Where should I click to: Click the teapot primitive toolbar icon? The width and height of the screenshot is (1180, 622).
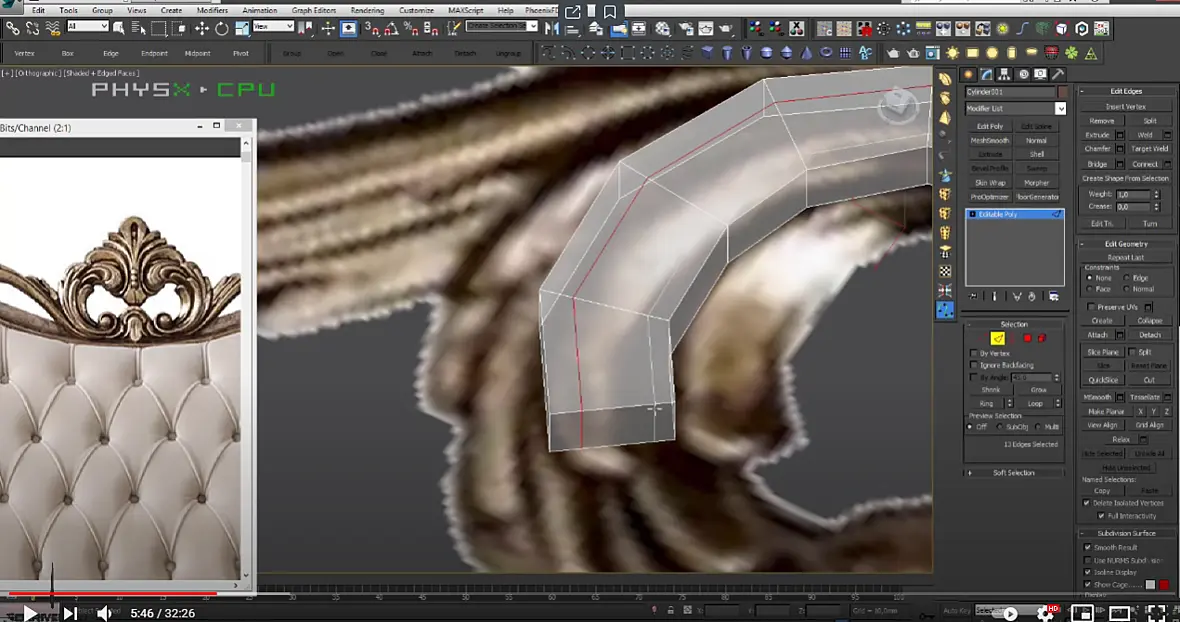(893, 53)
